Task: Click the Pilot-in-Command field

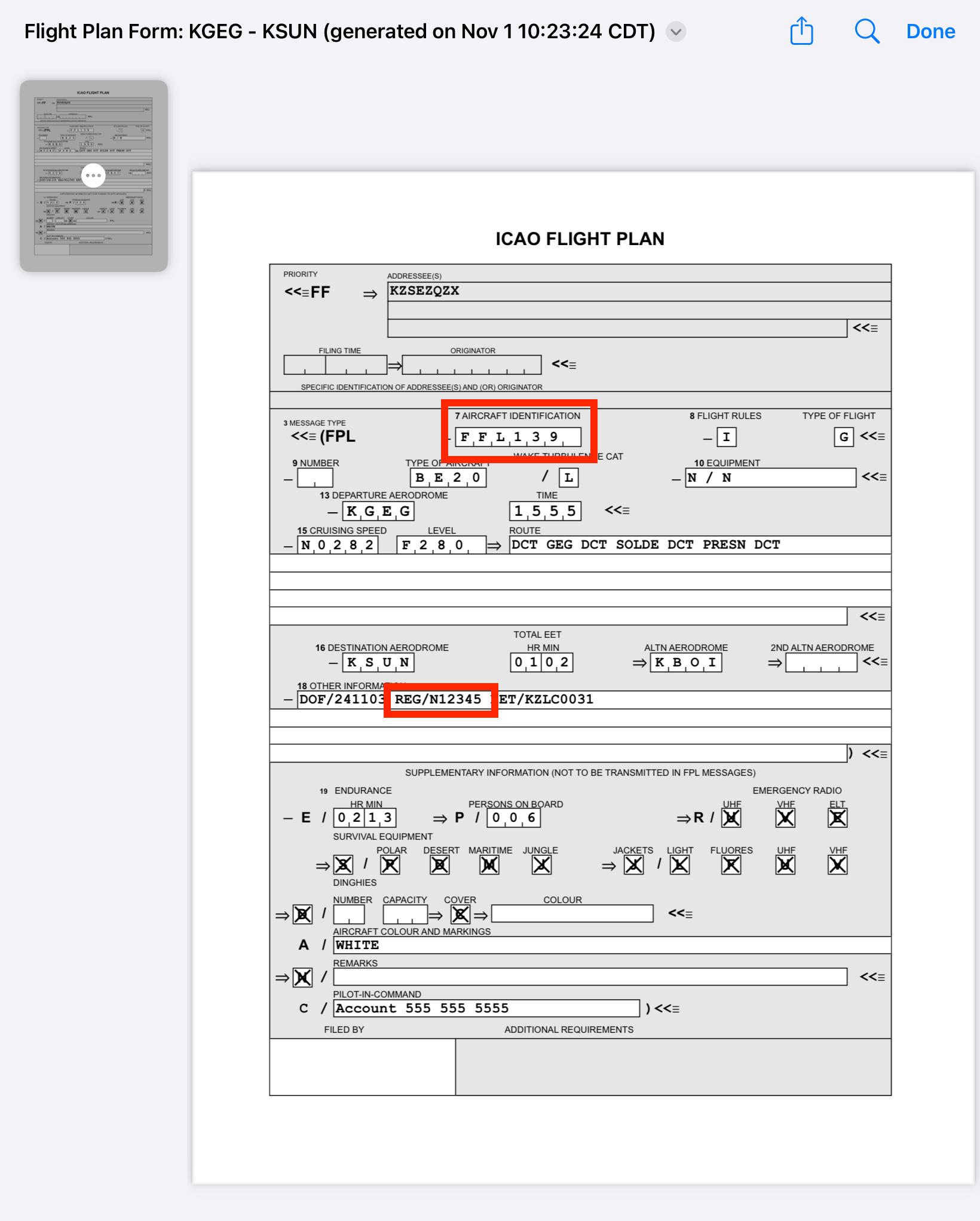Action: point(486,1008)
